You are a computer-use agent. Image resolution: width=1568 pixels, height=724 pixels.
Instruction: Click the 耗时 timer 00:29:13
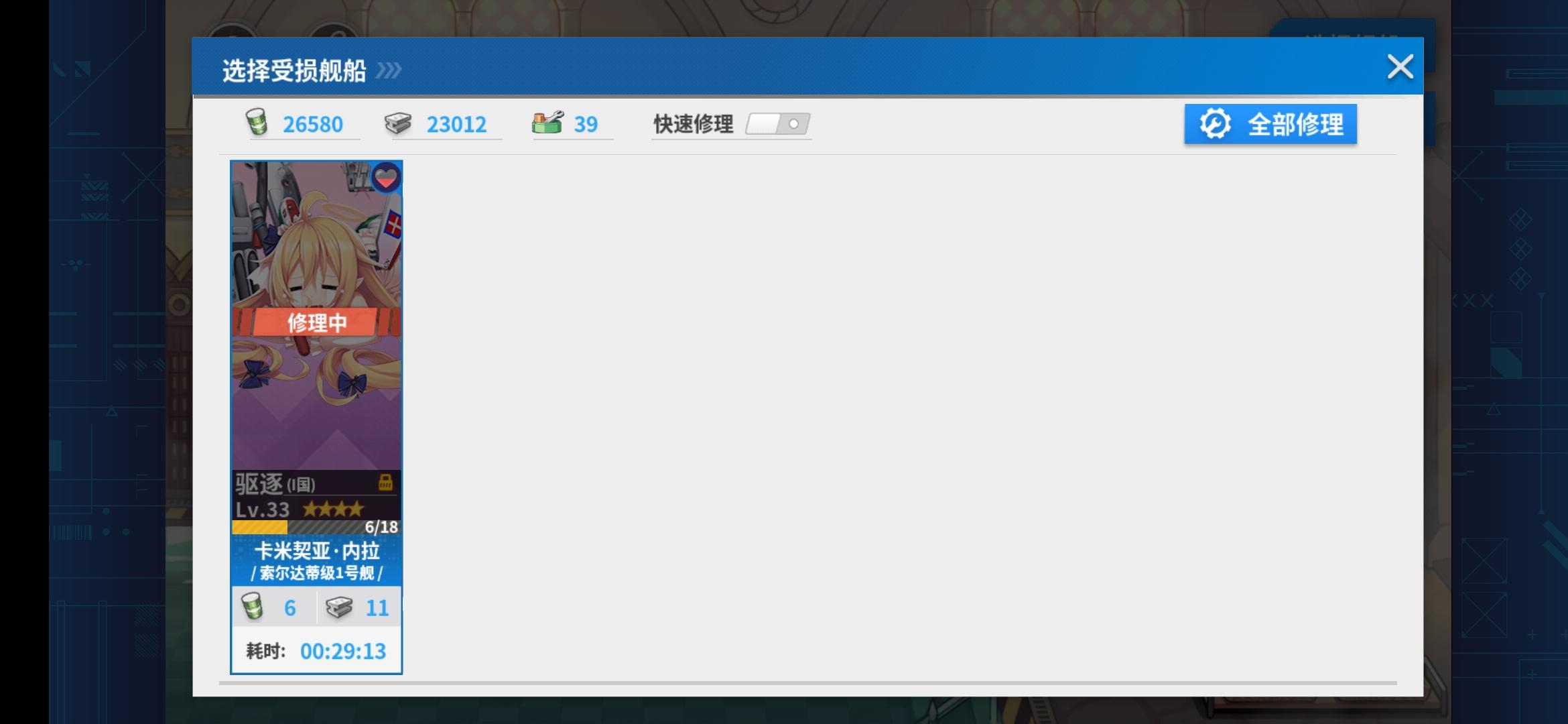click(343, 651)
